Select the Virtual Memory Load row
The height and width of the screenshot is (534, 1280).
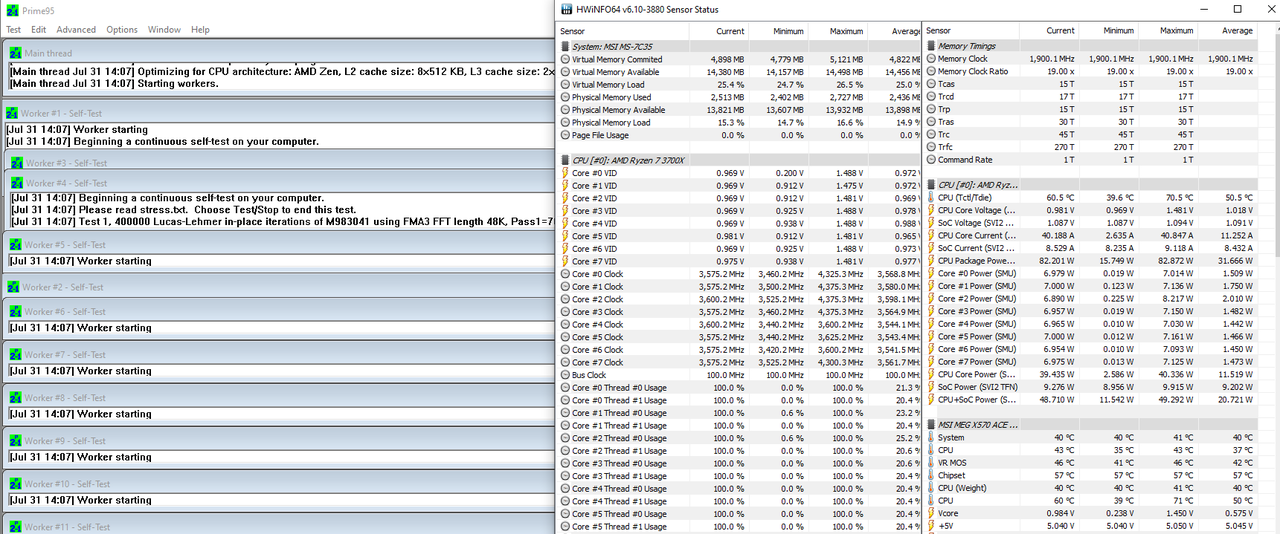click(739, 84)
